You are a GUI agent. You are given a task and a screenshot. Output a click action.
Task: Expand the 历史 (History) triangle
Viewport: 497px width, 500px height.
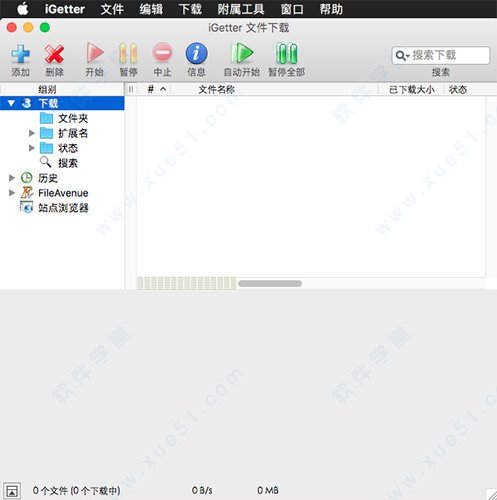point(12,178)
